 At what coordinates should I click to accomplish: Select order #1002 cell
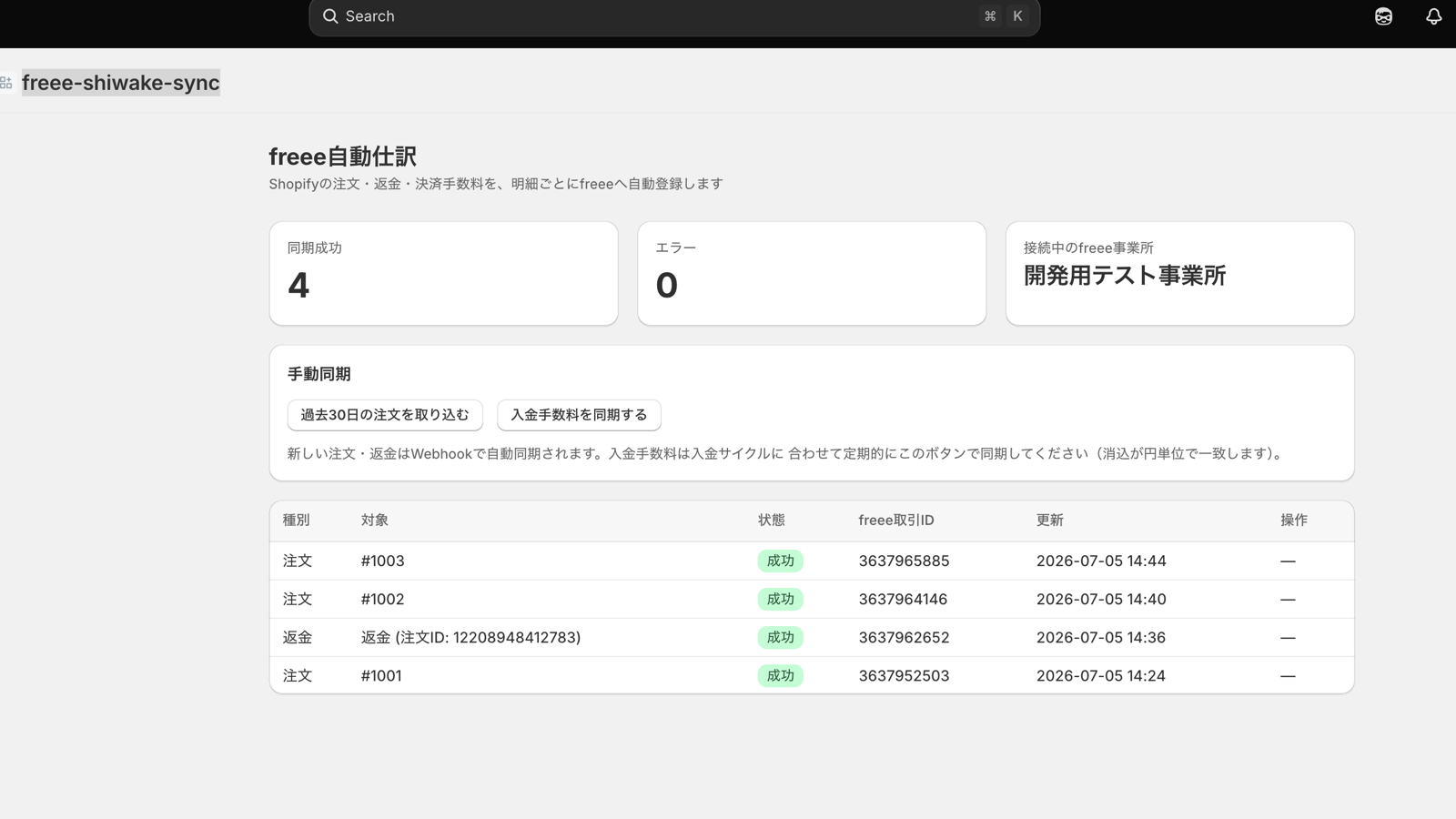(383, 600)
